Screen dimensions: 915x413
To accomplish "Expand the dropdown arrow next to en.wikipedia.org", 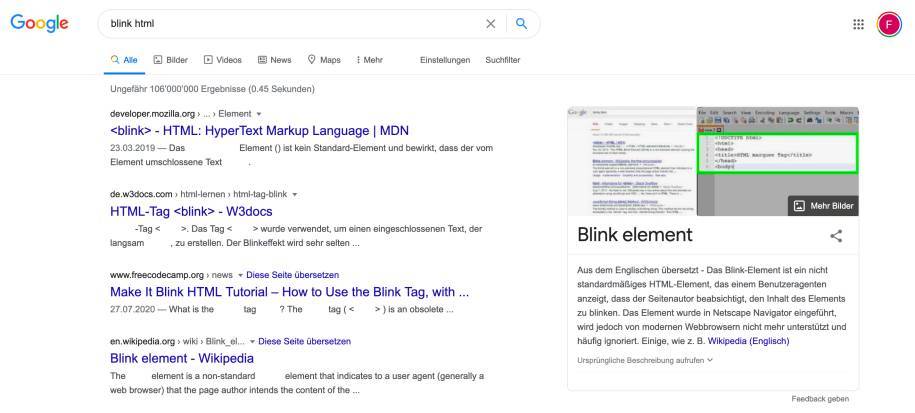I will click(252, 341).
